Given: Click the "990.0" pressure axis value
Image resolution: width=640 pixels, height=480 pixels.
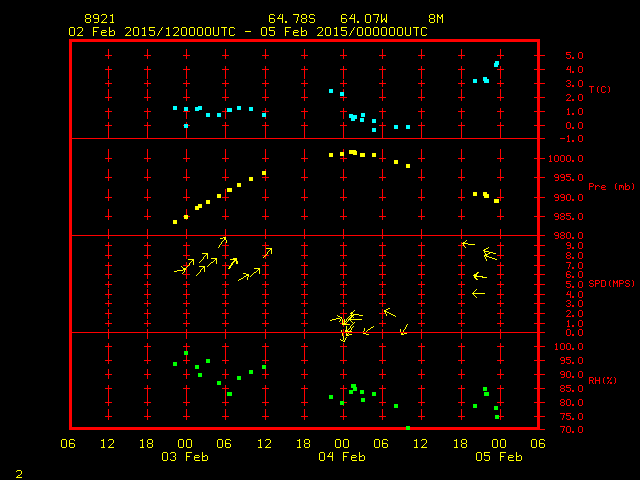Looking at the screenshot, I should click(x=569, y=198).
